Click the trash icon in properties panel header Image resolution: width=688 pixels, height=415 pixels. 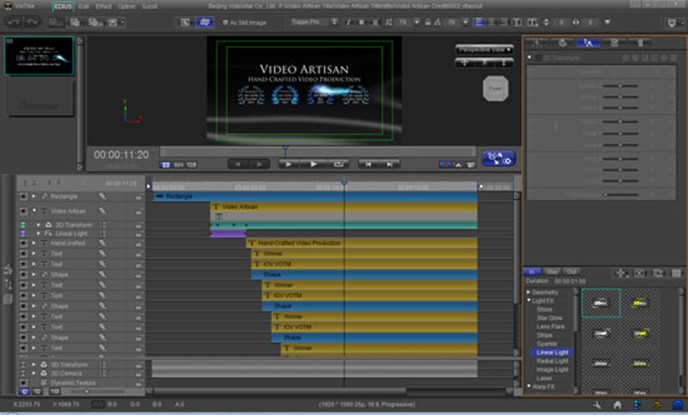click(x=640, y=43)
